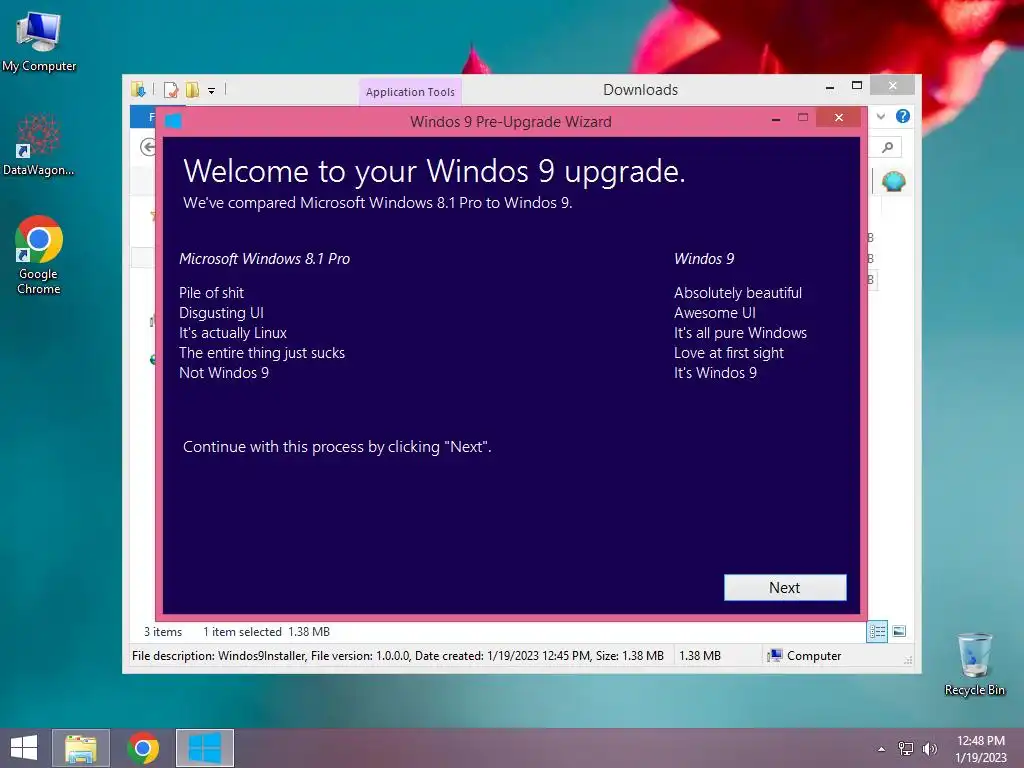Minimize the Downloads window
This screenshot has height=768, width=1024.
pyautogui.click(x=829, y=87)
